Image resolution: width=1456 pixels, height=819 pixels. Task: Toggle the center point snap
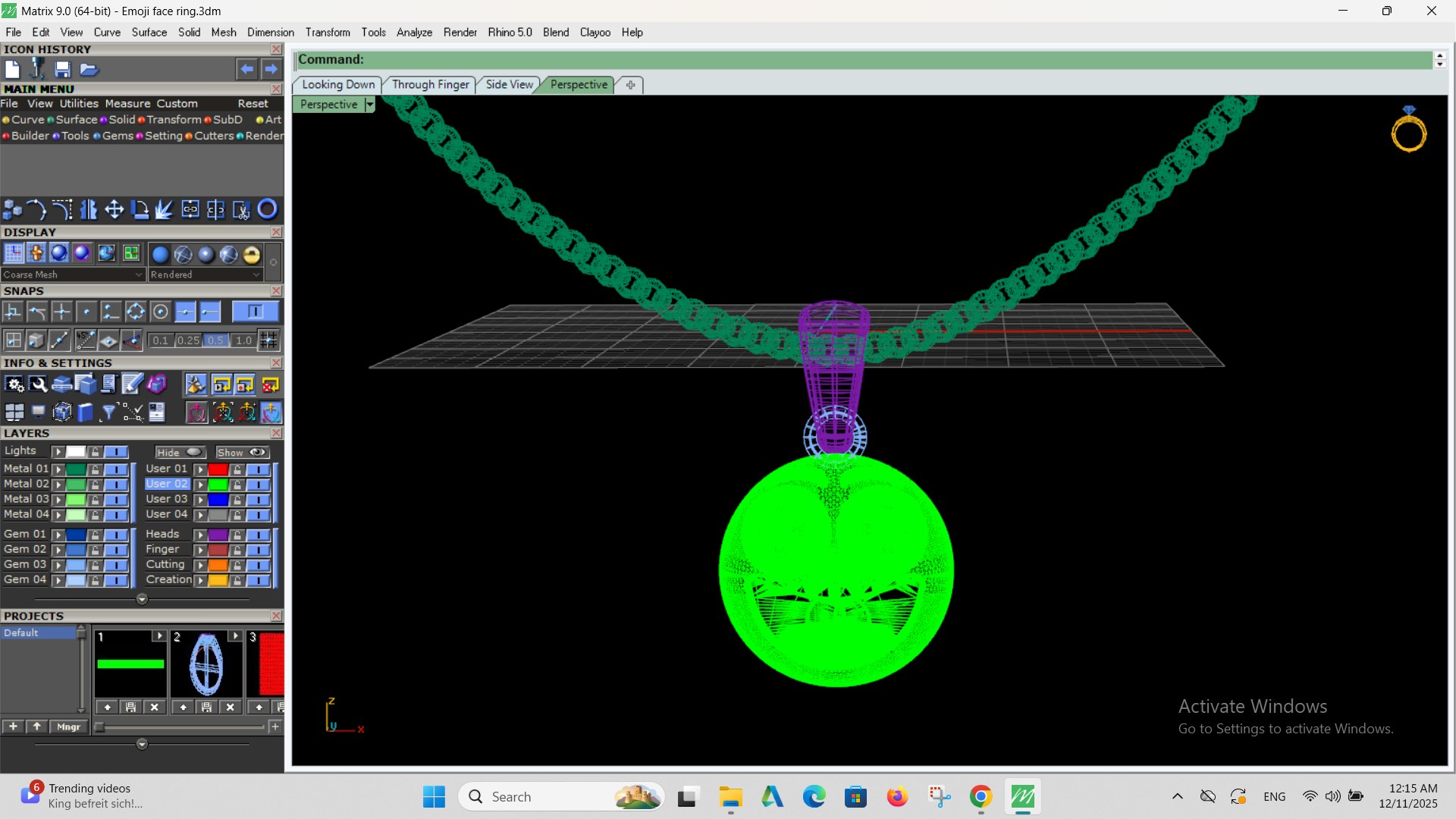[x=160, y=312]
